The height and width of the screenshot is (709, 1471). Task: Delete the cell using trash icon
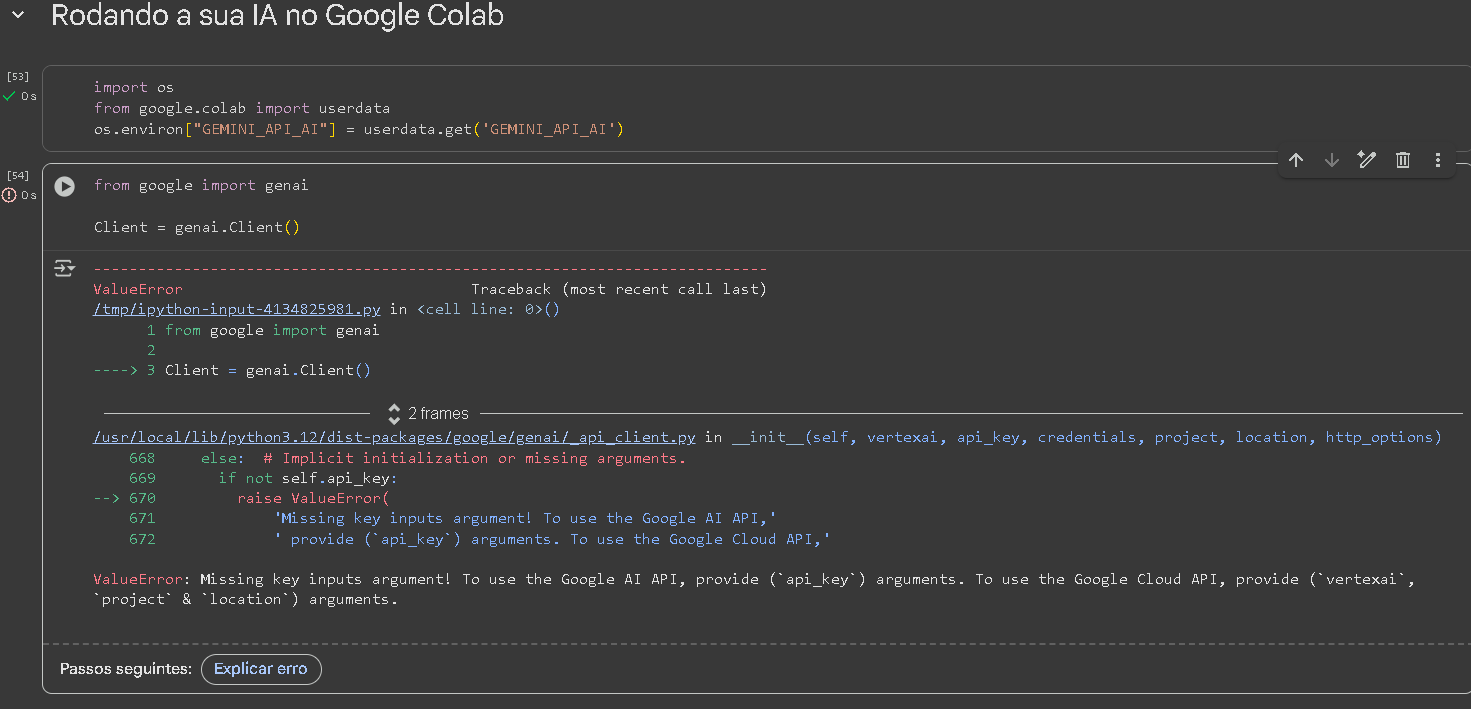tap(1402, 160)
